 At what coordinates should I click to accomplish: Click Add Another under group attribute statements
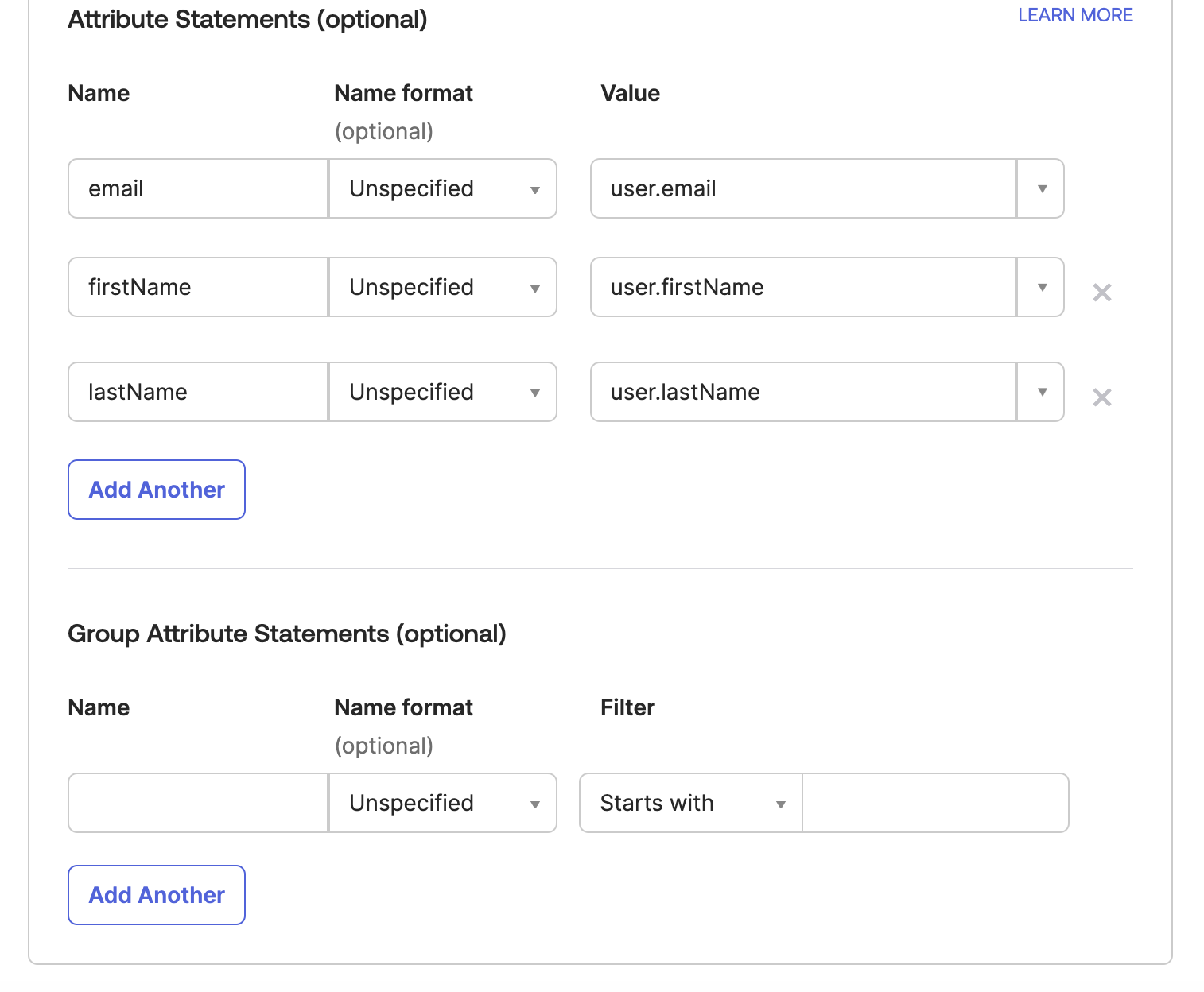156,895
